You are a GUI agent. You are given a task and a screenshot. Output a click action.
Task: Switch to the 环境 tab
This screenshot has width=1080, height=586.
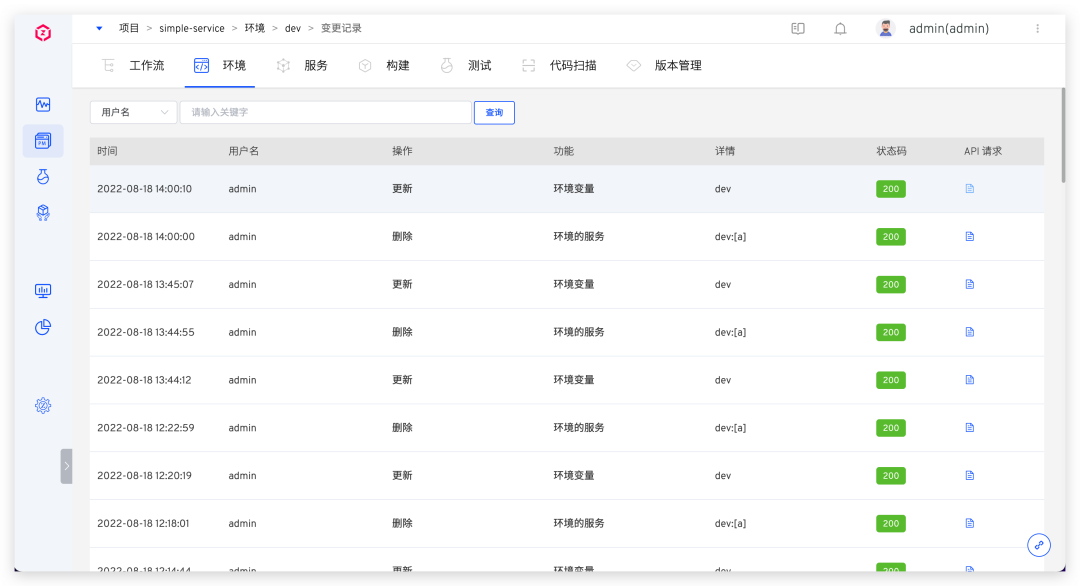(220, 65)
